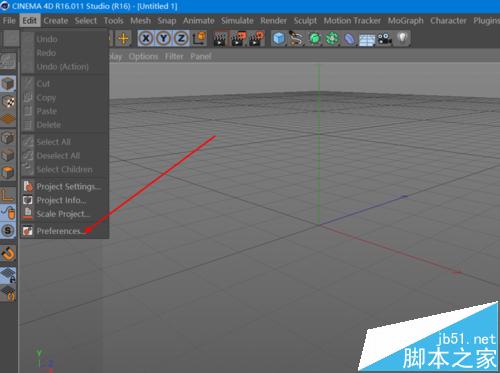This screenshot has height=373, width=500.
Task: Toggle the Z axis lock
Action: pyautogui.click(x=181, y=39)
